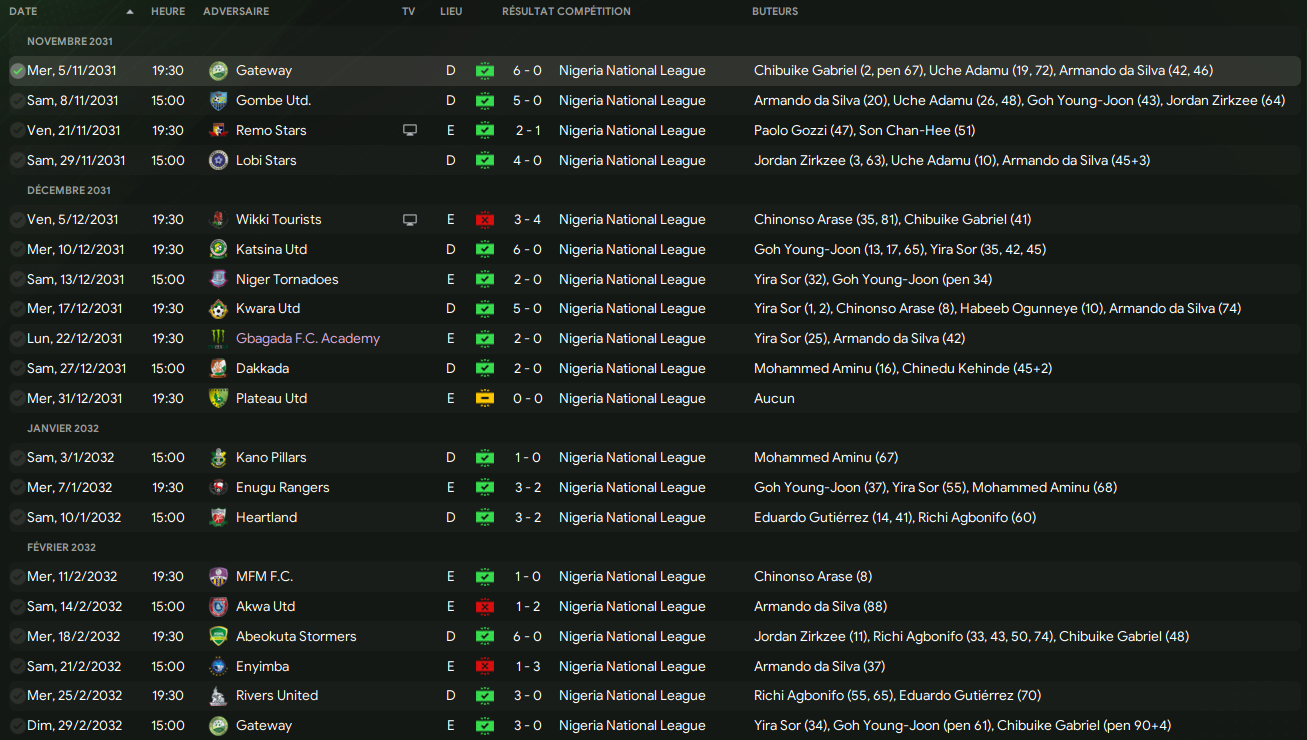Select Enugu Rangers club badge

click(x=218, y=487)
